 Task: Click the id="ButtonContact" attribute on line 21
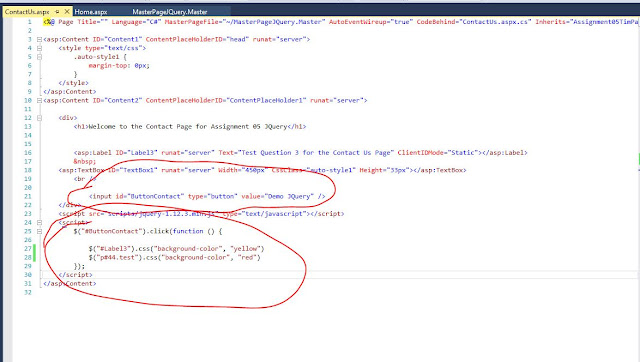tap(150, 196)
